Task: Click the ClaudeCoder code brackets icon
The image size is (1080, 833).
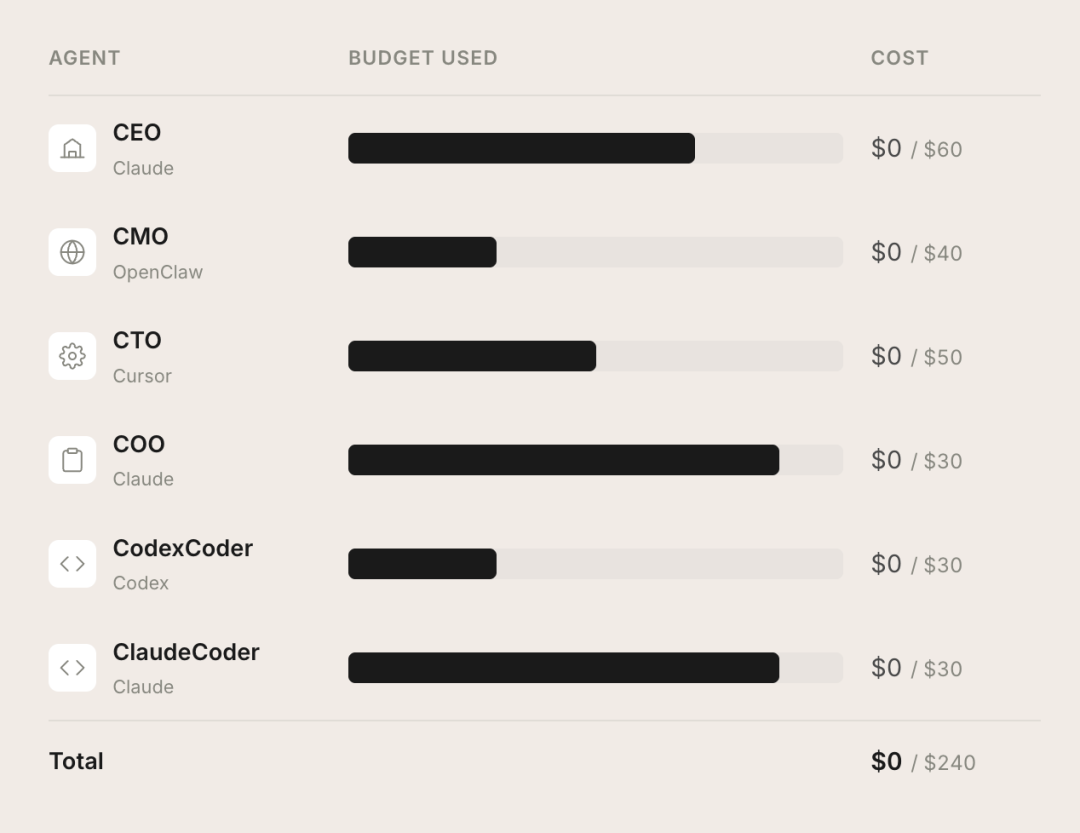Action: click(72, 668)
